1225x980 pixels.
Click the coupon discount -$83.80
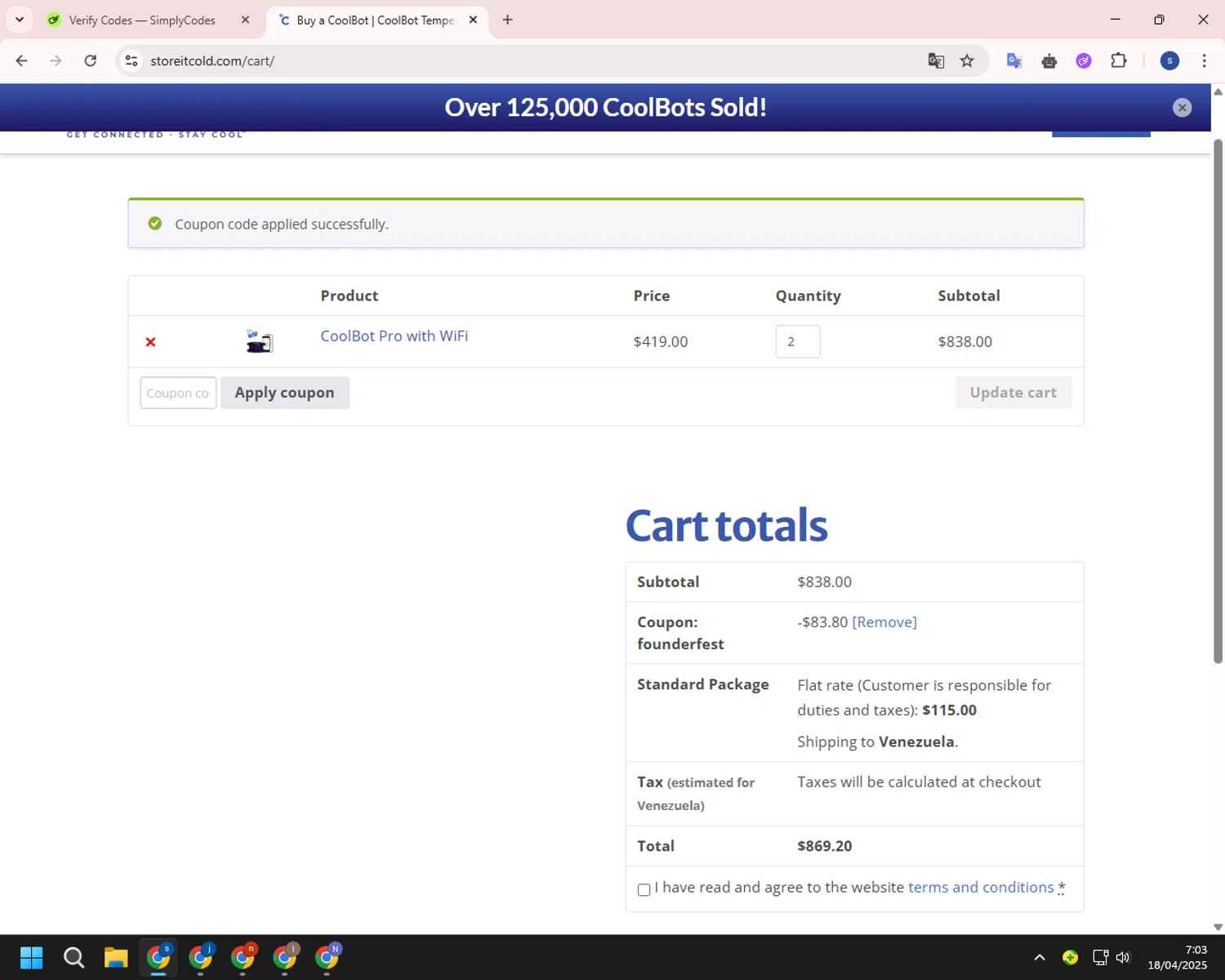click(x=822, y=622)
